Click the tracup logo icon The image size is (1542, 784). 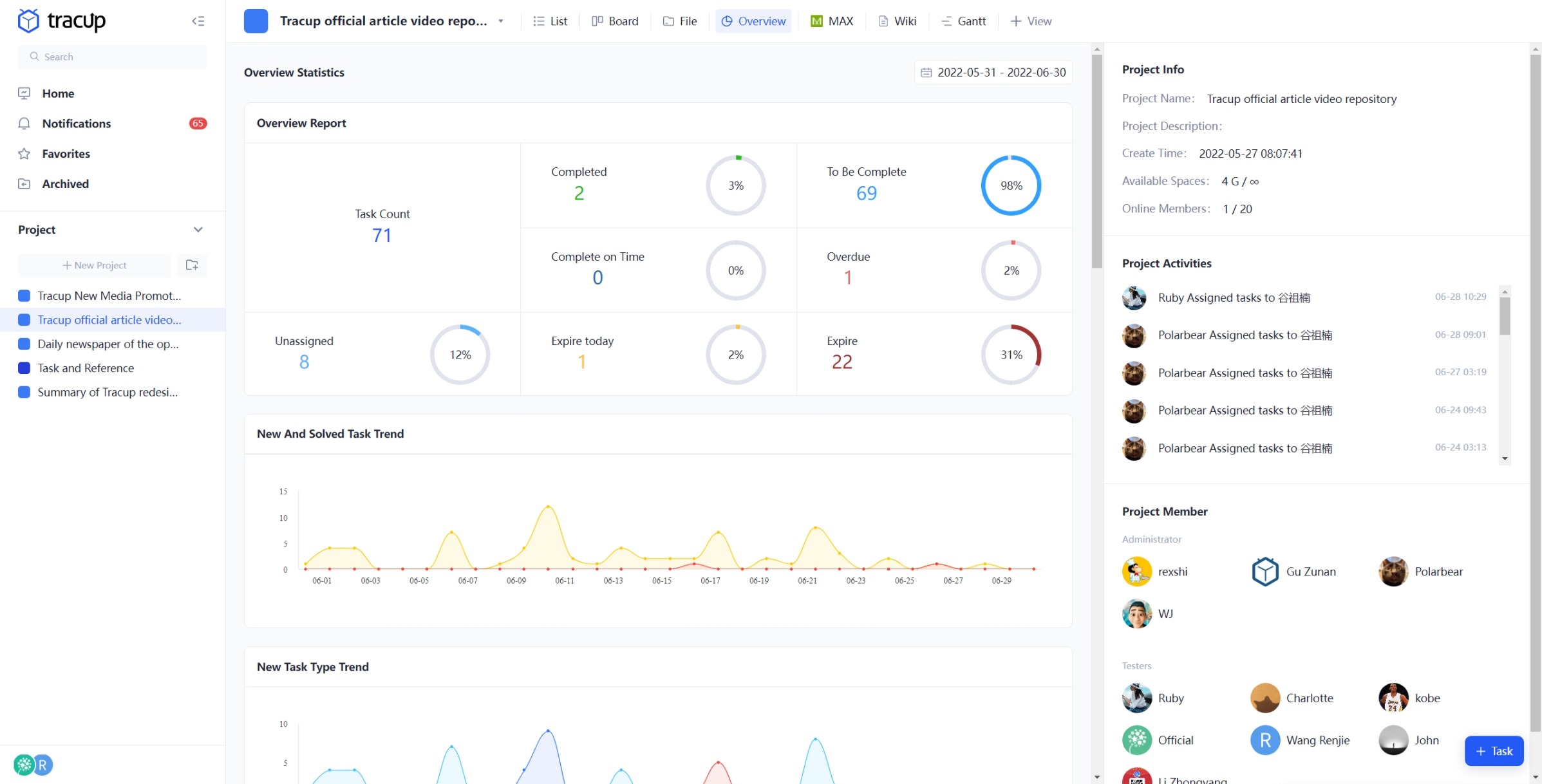pyautogui.click(x=28, y=21)
